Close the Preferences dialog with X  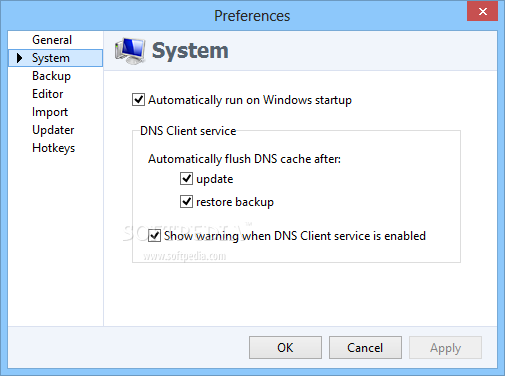tap(482, 12)
